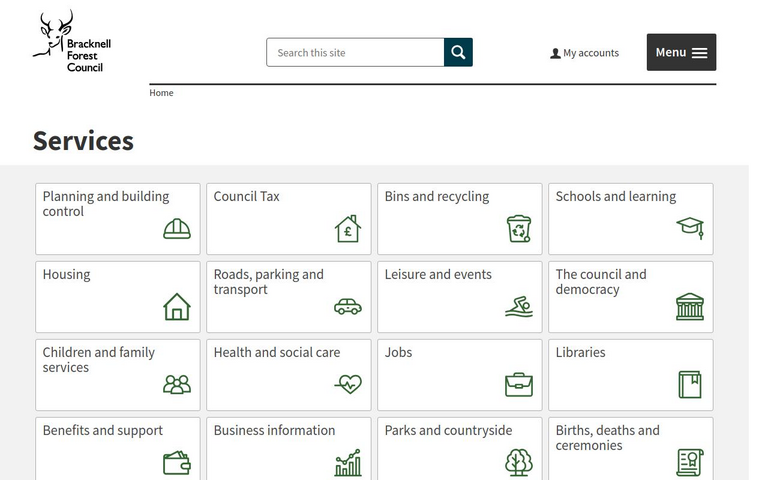Open My accounts
768x480 pixels.
585,53
